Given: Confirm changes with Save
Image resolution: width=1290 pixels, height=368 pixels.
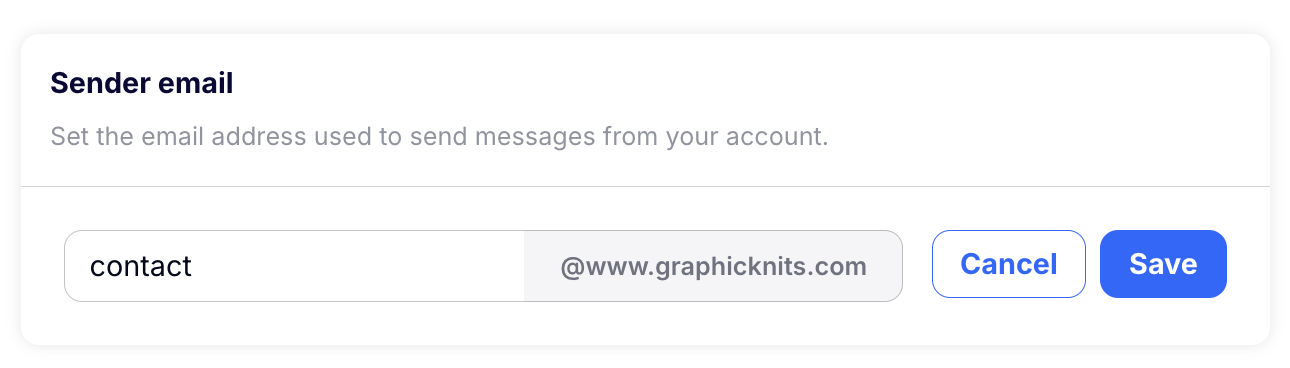Looking at the screenshot, I should [1163, 264].
